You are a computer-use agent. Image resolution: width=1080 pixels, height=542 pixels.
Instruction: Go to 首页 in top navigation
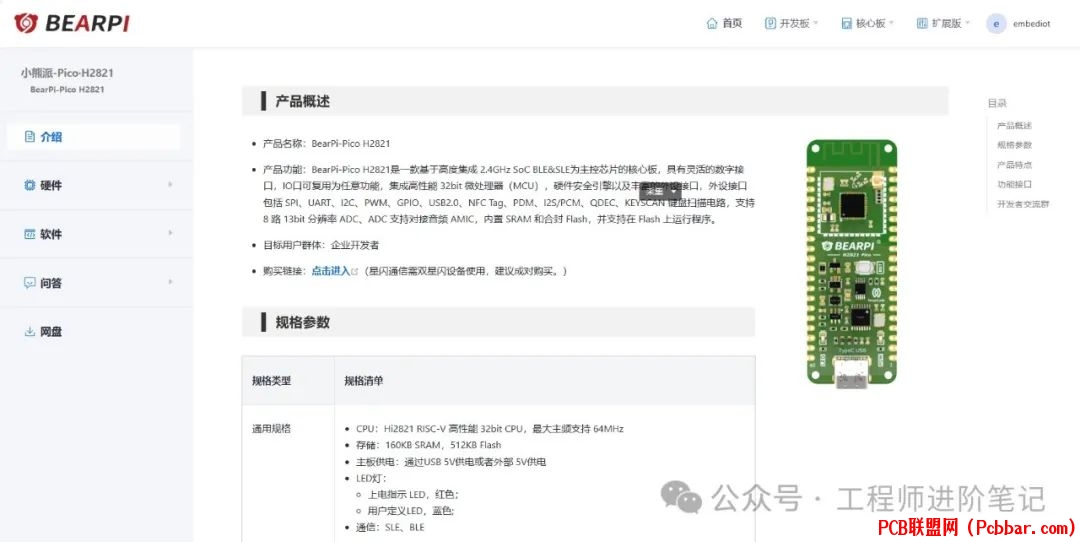pyautogui.click(x=732, y=23)
